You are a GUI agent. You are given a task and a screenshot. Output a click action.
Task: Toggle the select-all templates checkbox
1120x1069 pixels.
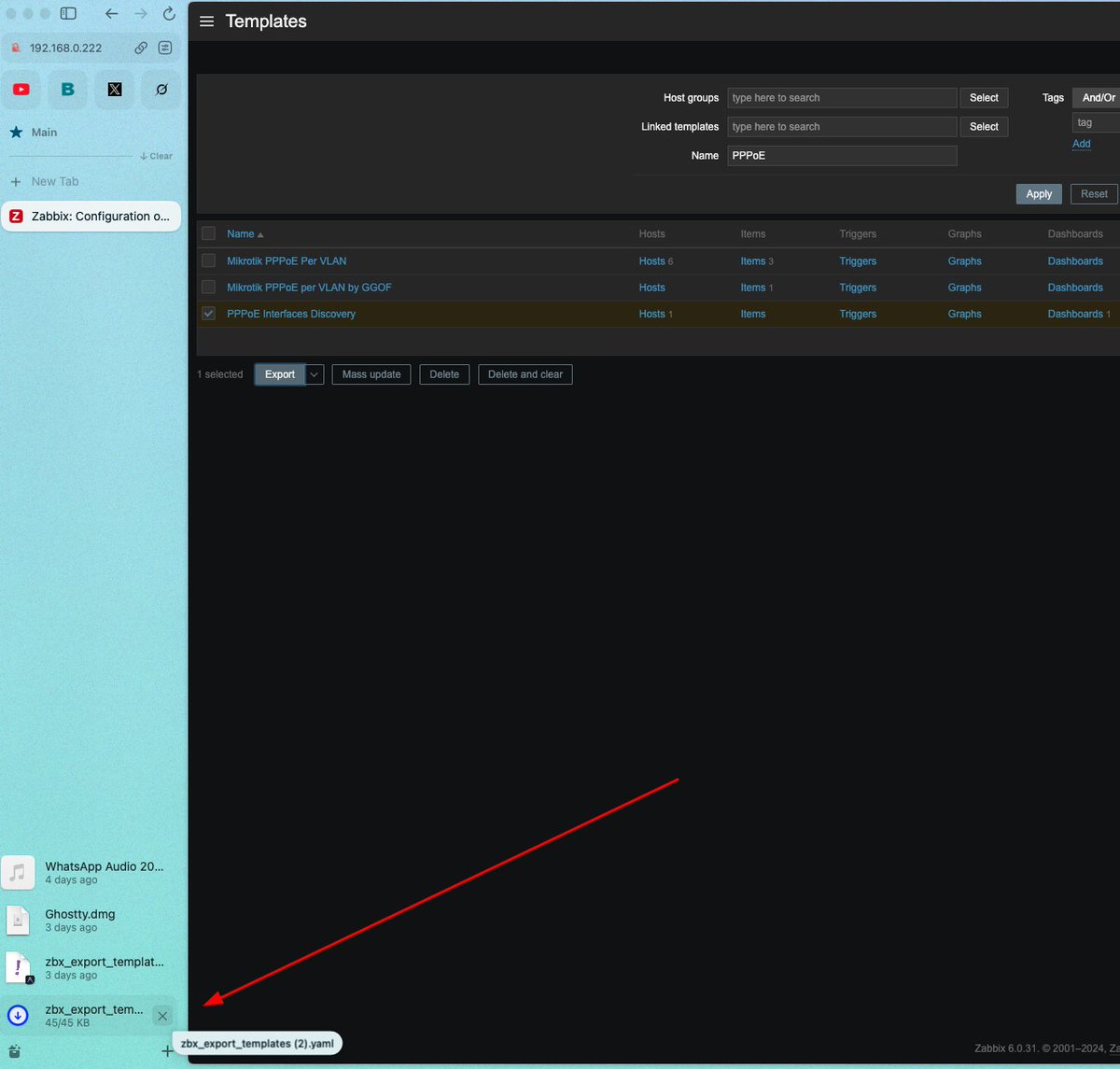pyautogui.click(x=208, y=233)
